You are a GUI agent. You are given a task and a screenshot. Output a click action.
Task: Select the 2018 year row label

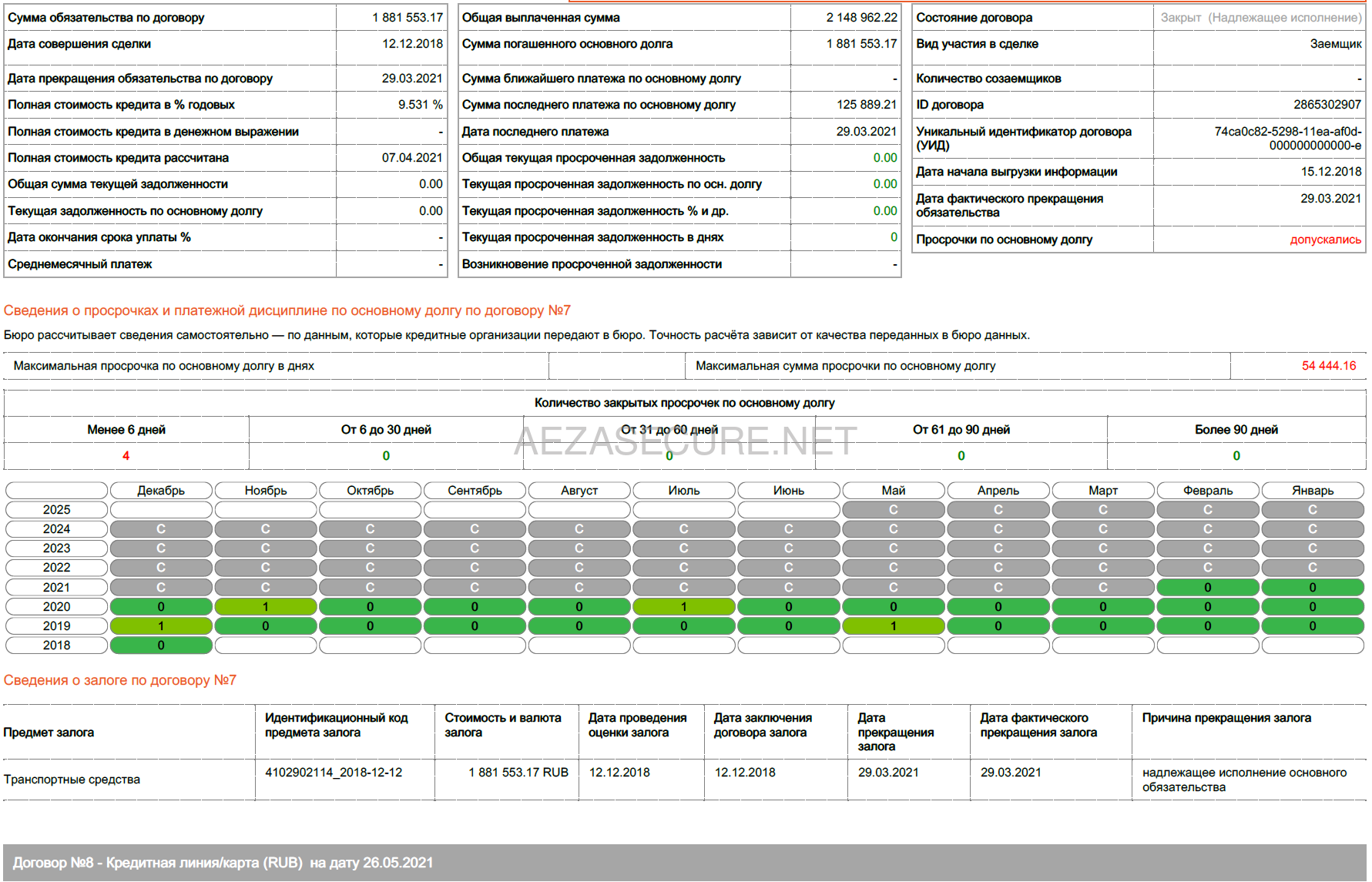click(56, 646)
